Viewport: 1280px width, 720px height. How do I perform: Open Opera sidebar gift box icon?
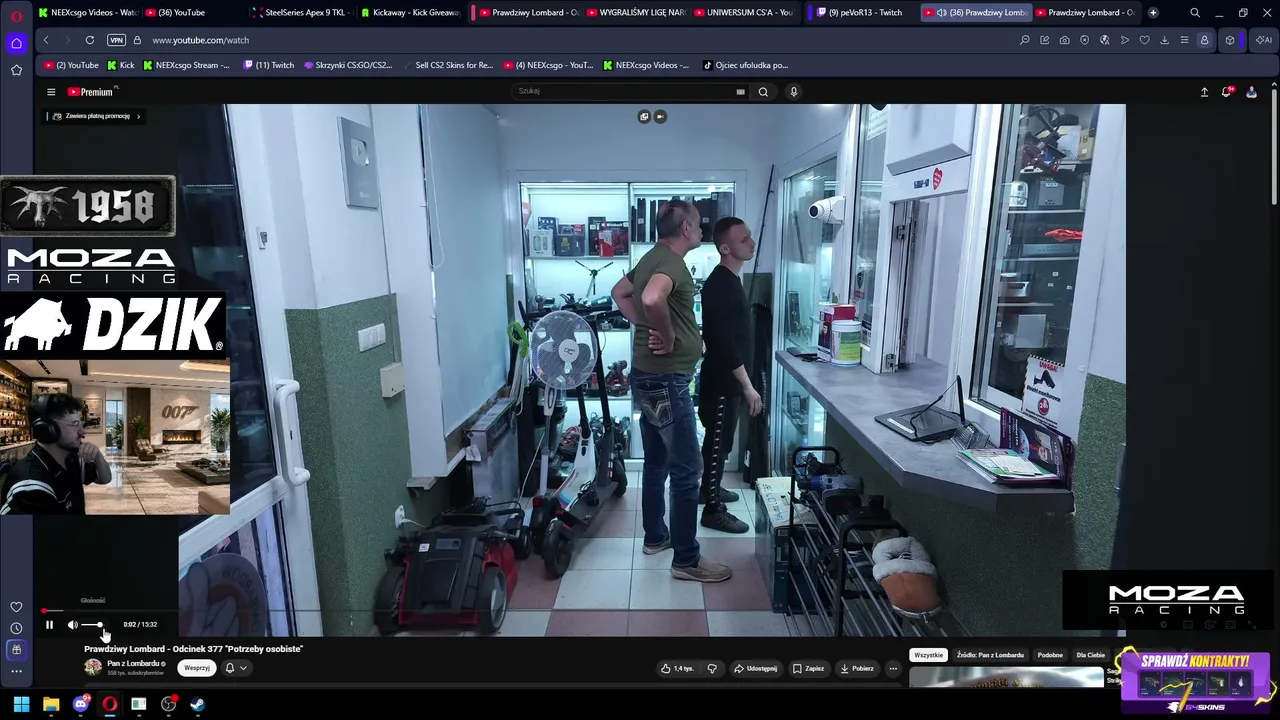tap(16, 650)
